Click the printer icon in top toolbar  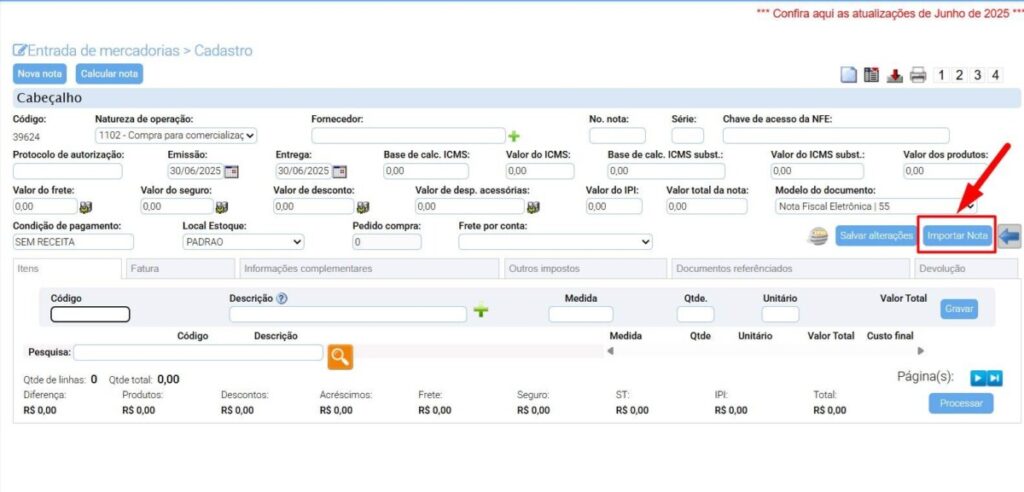tap(918, 75)
